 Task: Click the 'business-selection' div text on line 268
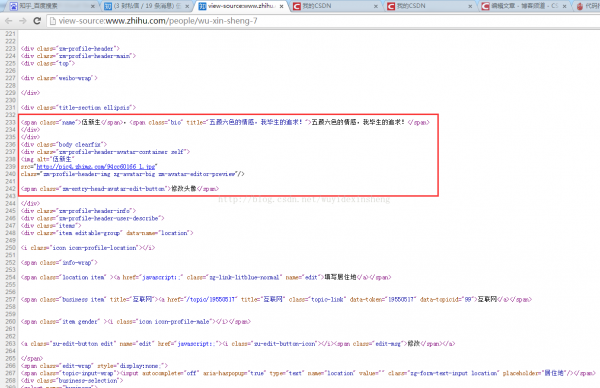click(x=72, y=381)
